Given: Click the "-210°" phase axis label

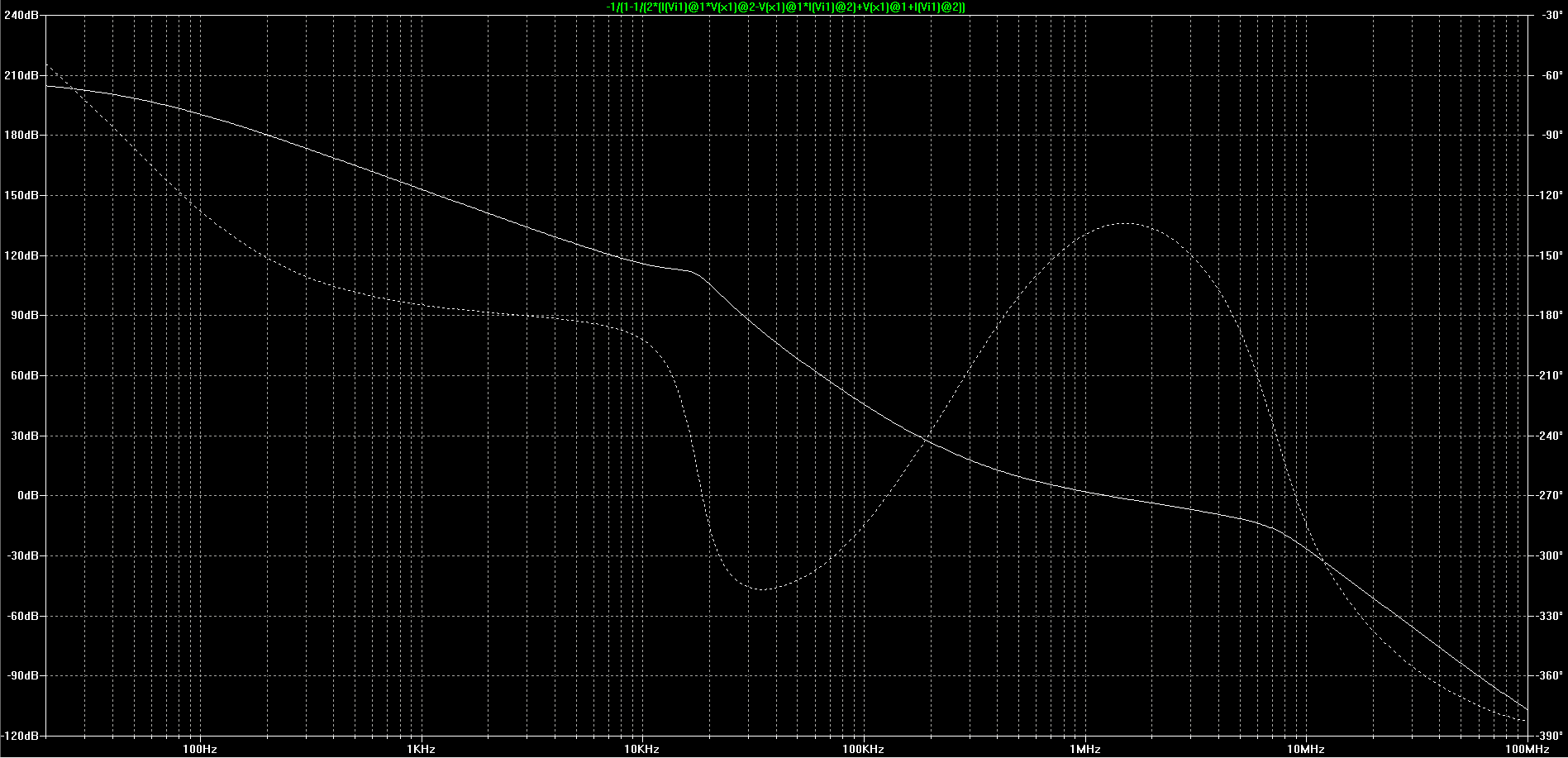Looking at the screenshot, I should click(x=1550, y=375).
